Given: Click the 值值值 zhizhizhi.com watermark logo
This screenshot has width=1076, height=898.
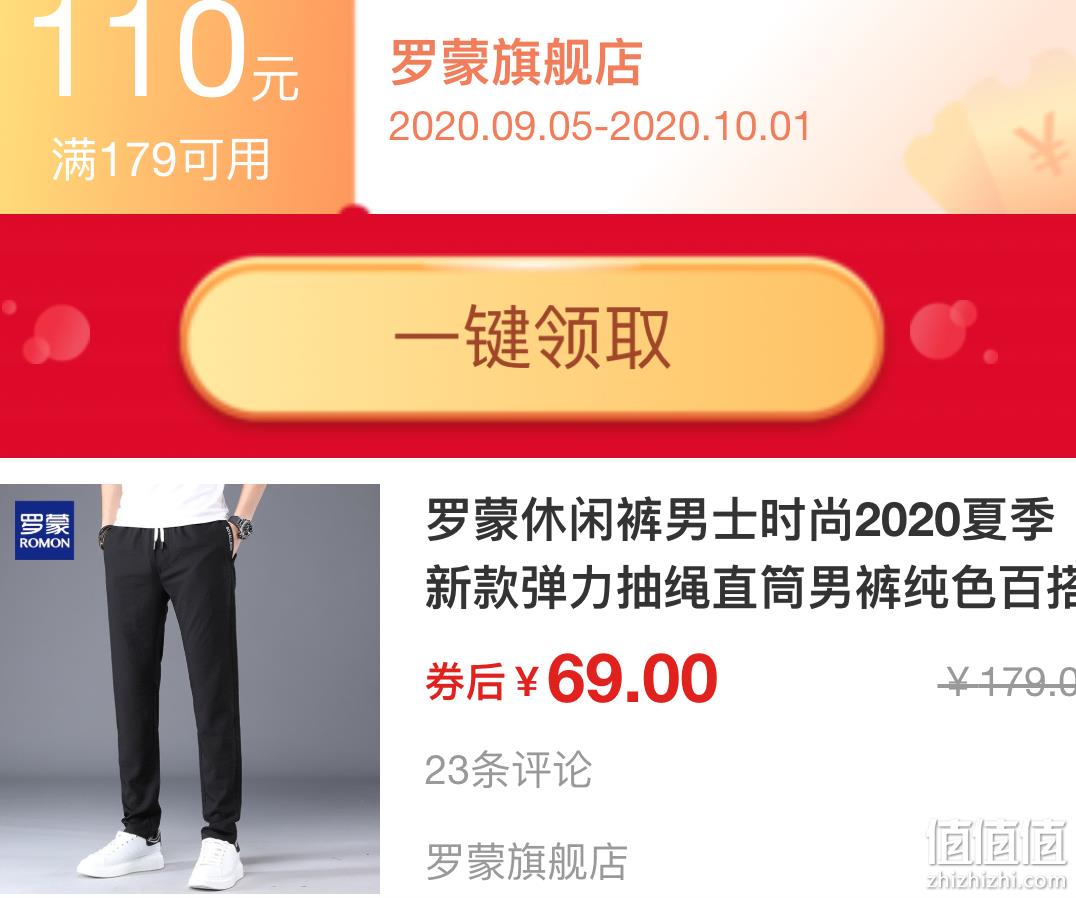Looking at the screenshot, I should pos(997,853).
